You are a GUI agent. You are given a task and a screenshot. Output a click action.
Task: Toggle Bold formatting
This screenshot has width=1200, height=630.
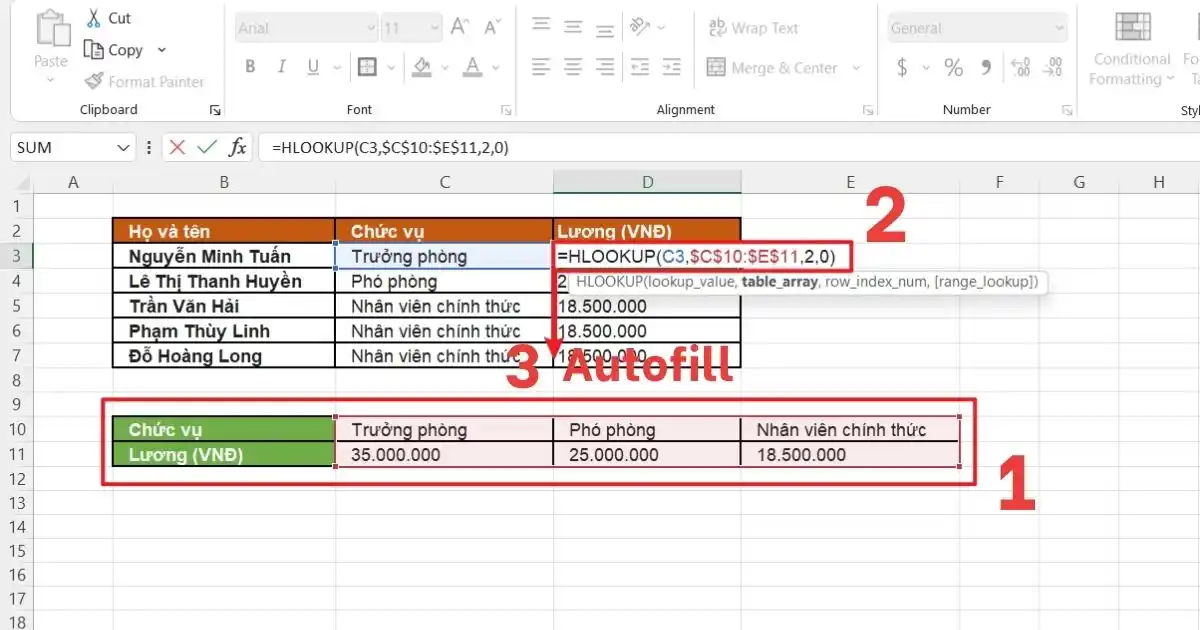250,67
